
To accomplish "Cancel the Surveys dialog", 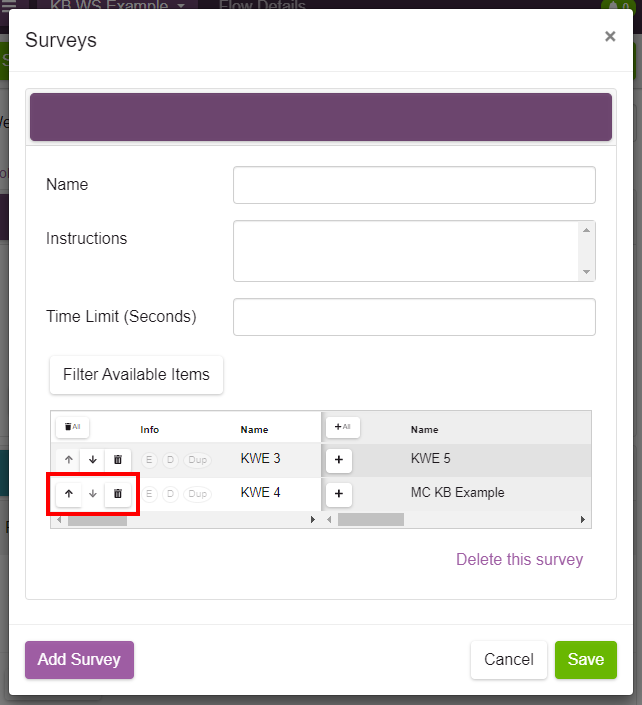I will [508, 660].
